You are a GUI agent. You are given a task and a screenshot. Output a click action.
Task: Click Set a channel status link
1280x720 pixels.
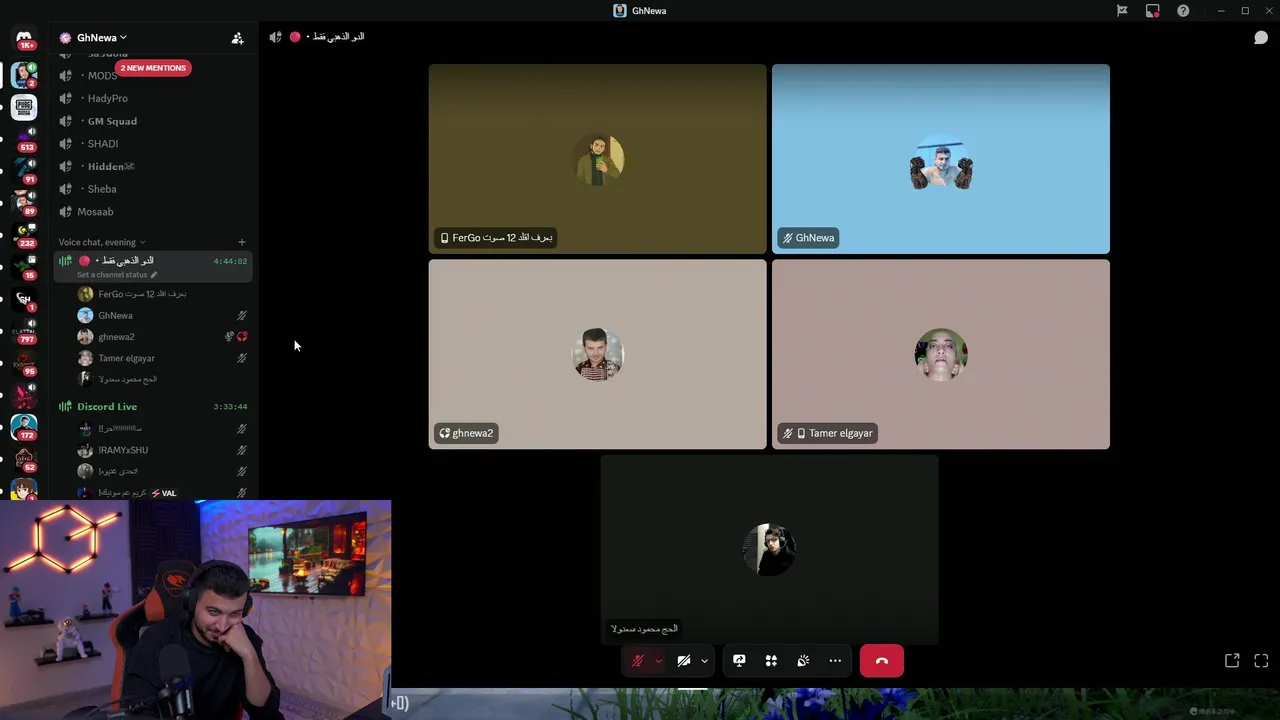pyautogui.click(x=112, y=275)
